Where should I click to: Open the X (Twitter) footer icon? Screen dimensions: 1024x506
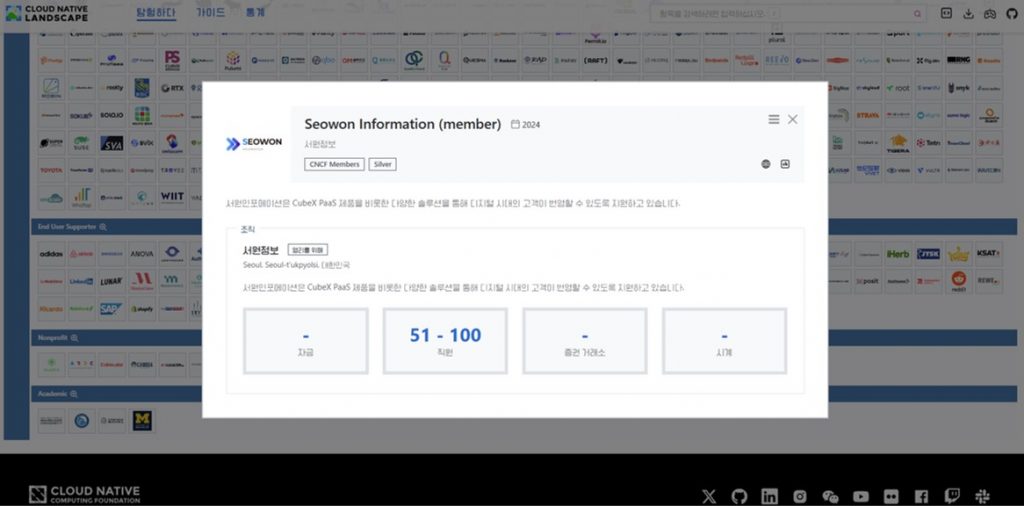click(x=709, y=496)
